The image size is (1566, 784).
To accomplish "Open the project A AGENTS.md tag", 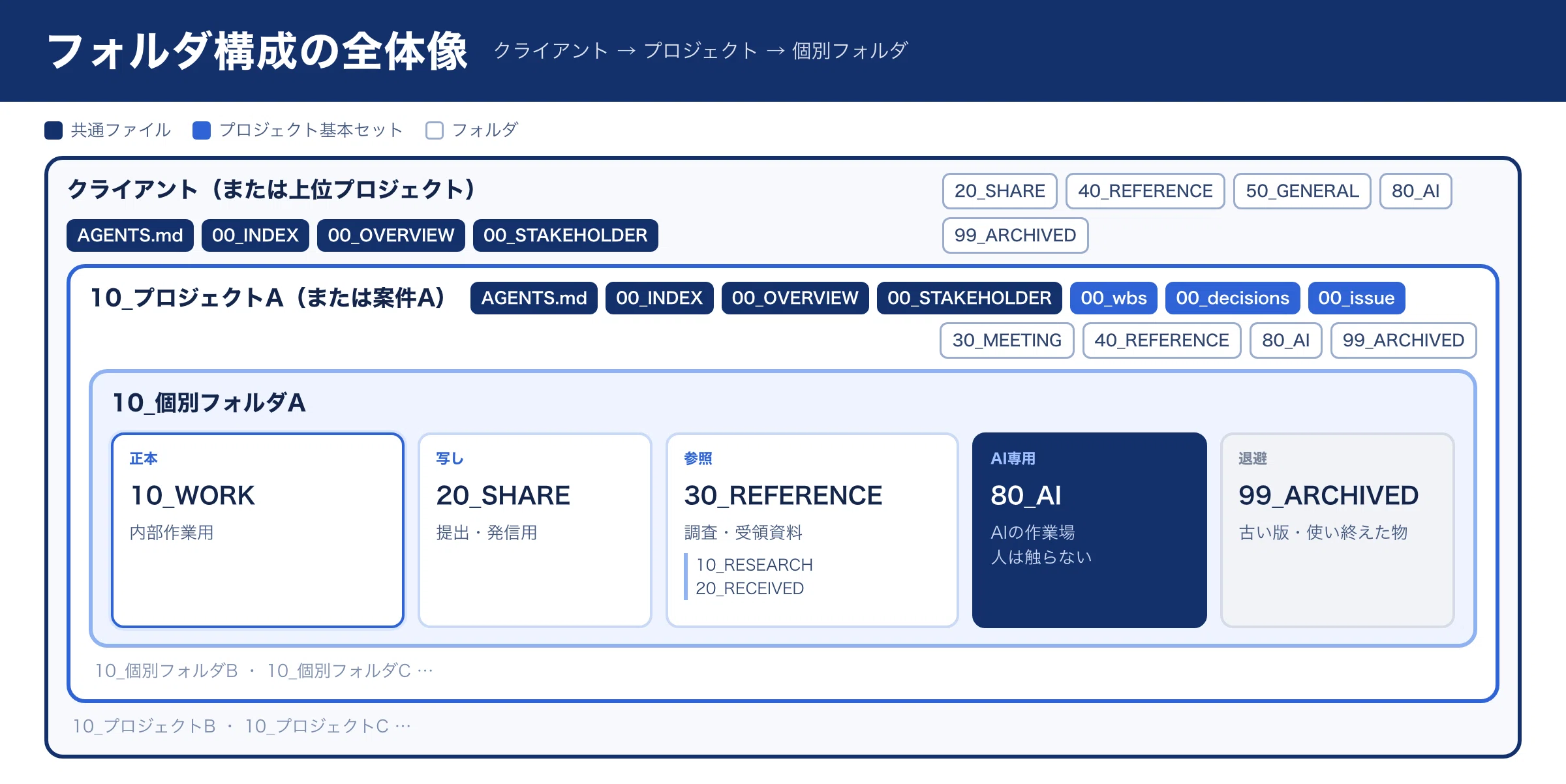I will (x=534, y=298).
